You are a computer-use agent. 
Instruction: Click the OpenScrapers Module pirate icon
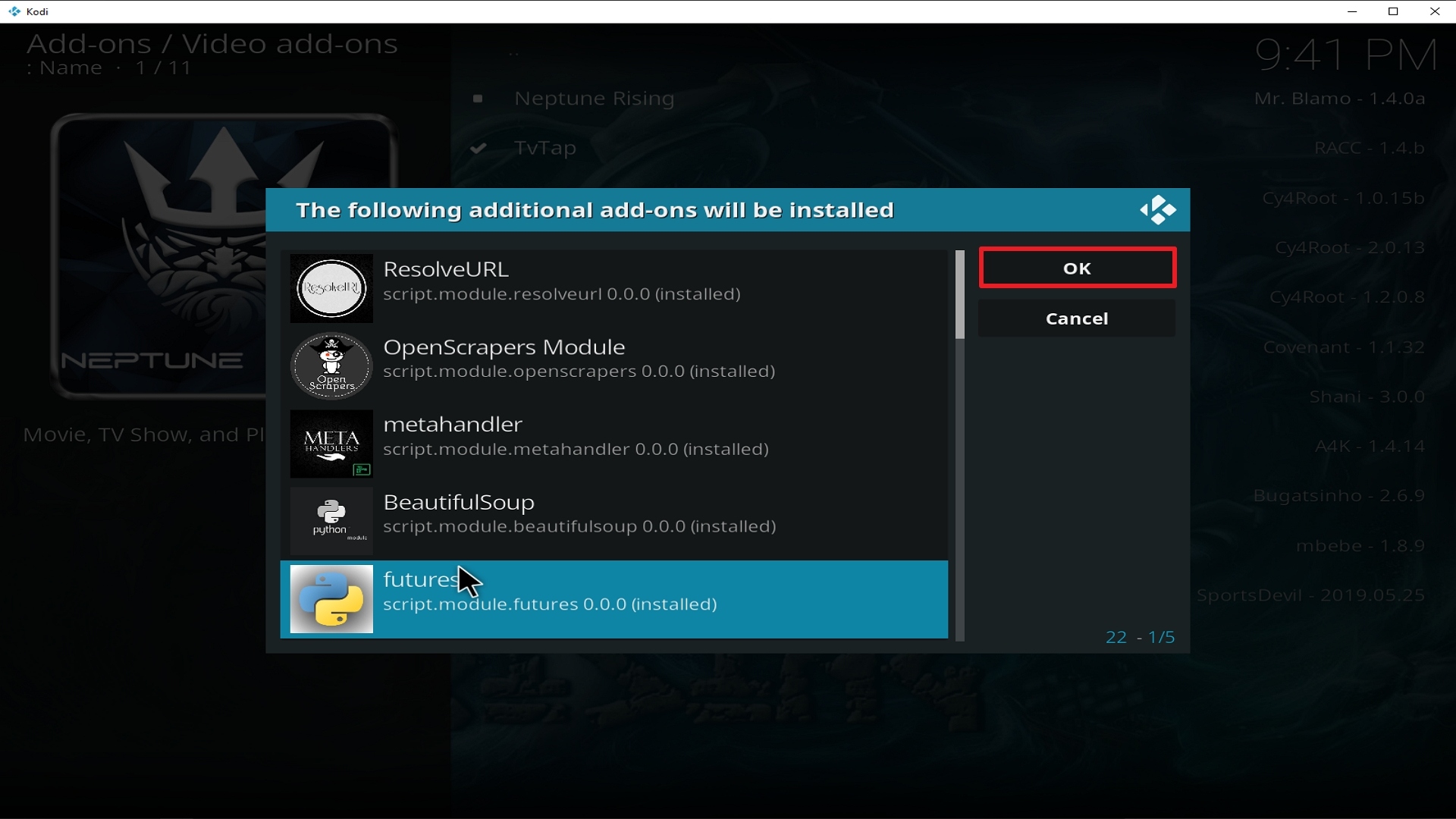pos(331,366)
